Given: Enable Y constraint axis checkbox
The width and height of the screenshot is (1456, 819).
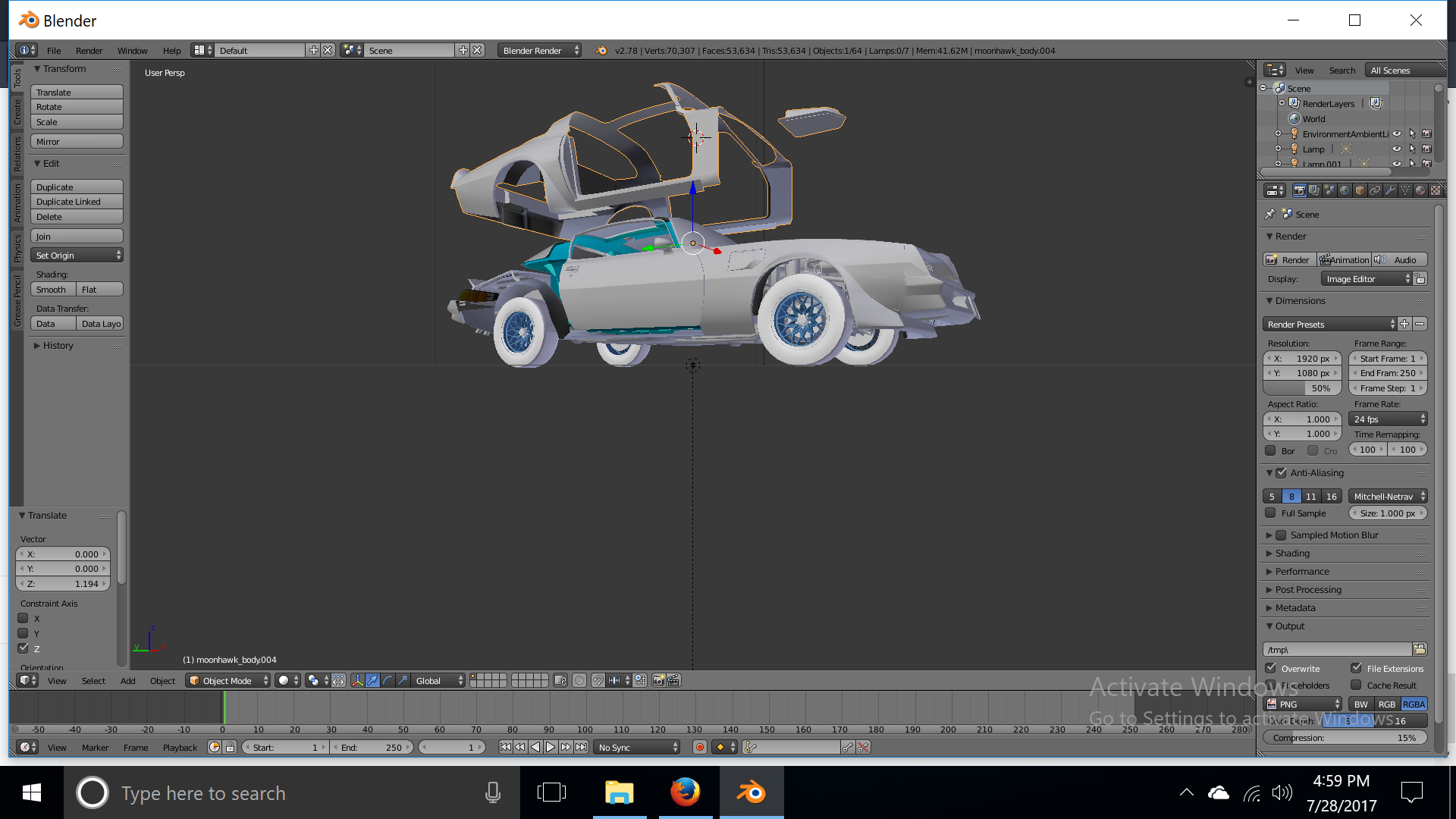Looking at the screenshot, I should pos(23,633).
